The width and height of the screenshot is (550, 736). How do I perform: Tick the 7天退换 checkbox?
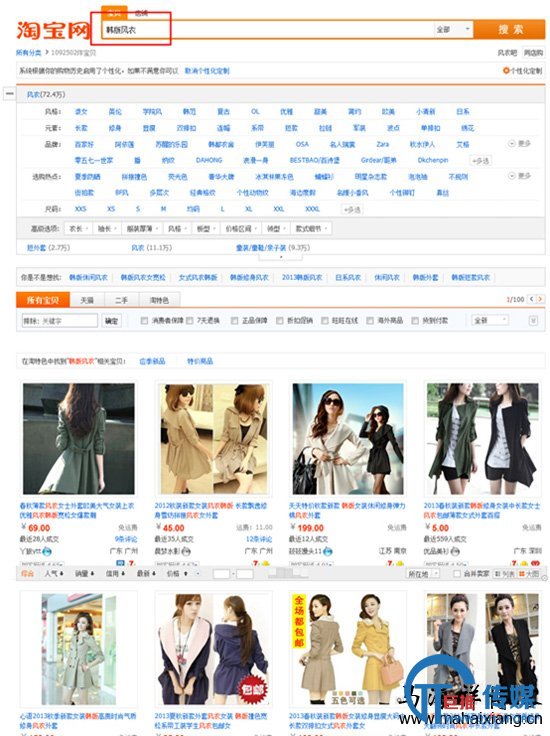190,321
